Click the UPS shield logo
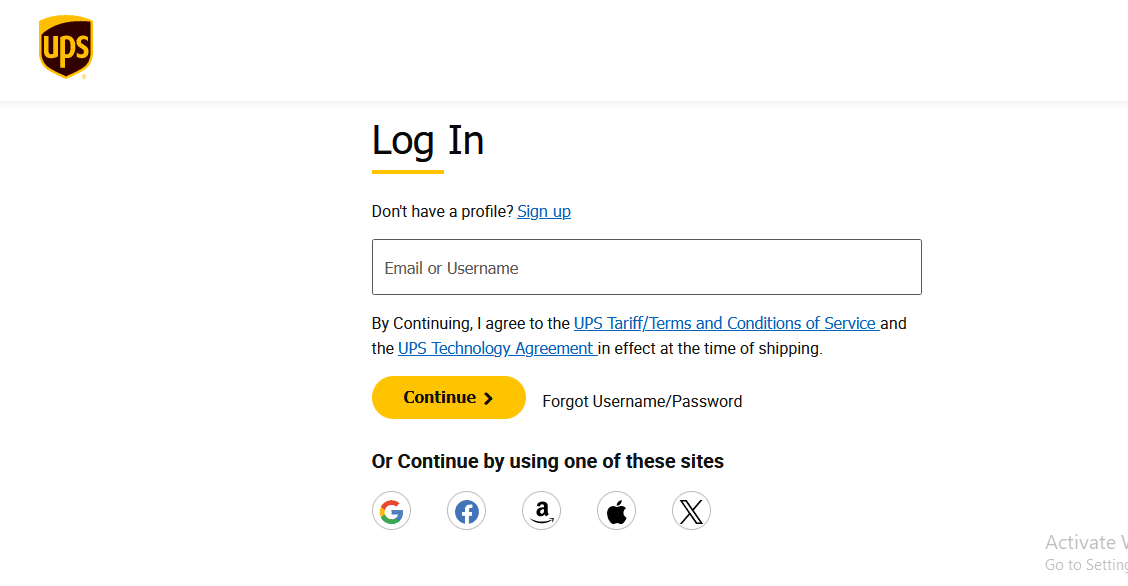Screen dimensions: 1128x586 [x=66, y=47]
